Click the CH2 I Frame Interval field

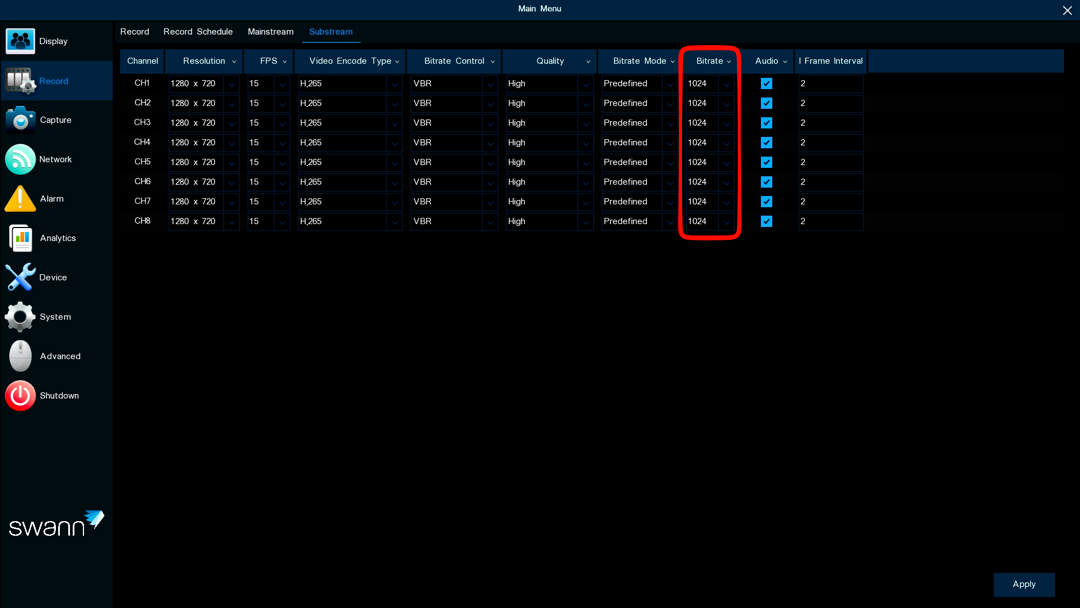point(831,103)
